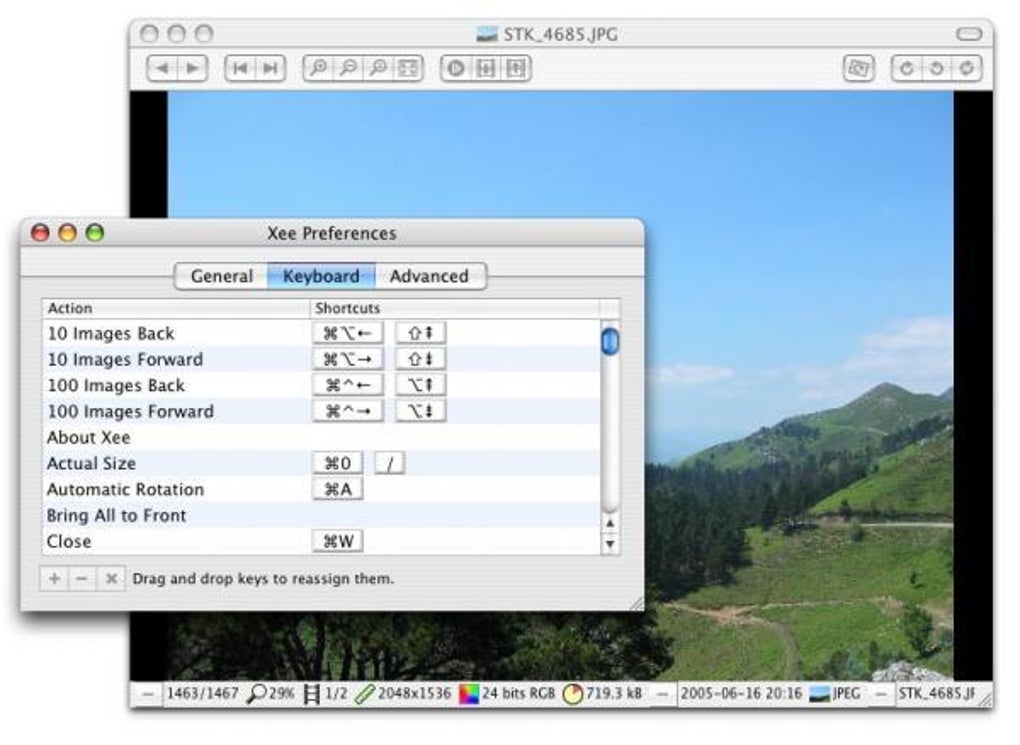1020x745 pixels.
Task: Go to next image arrow in toolbar
Action: 193,68
